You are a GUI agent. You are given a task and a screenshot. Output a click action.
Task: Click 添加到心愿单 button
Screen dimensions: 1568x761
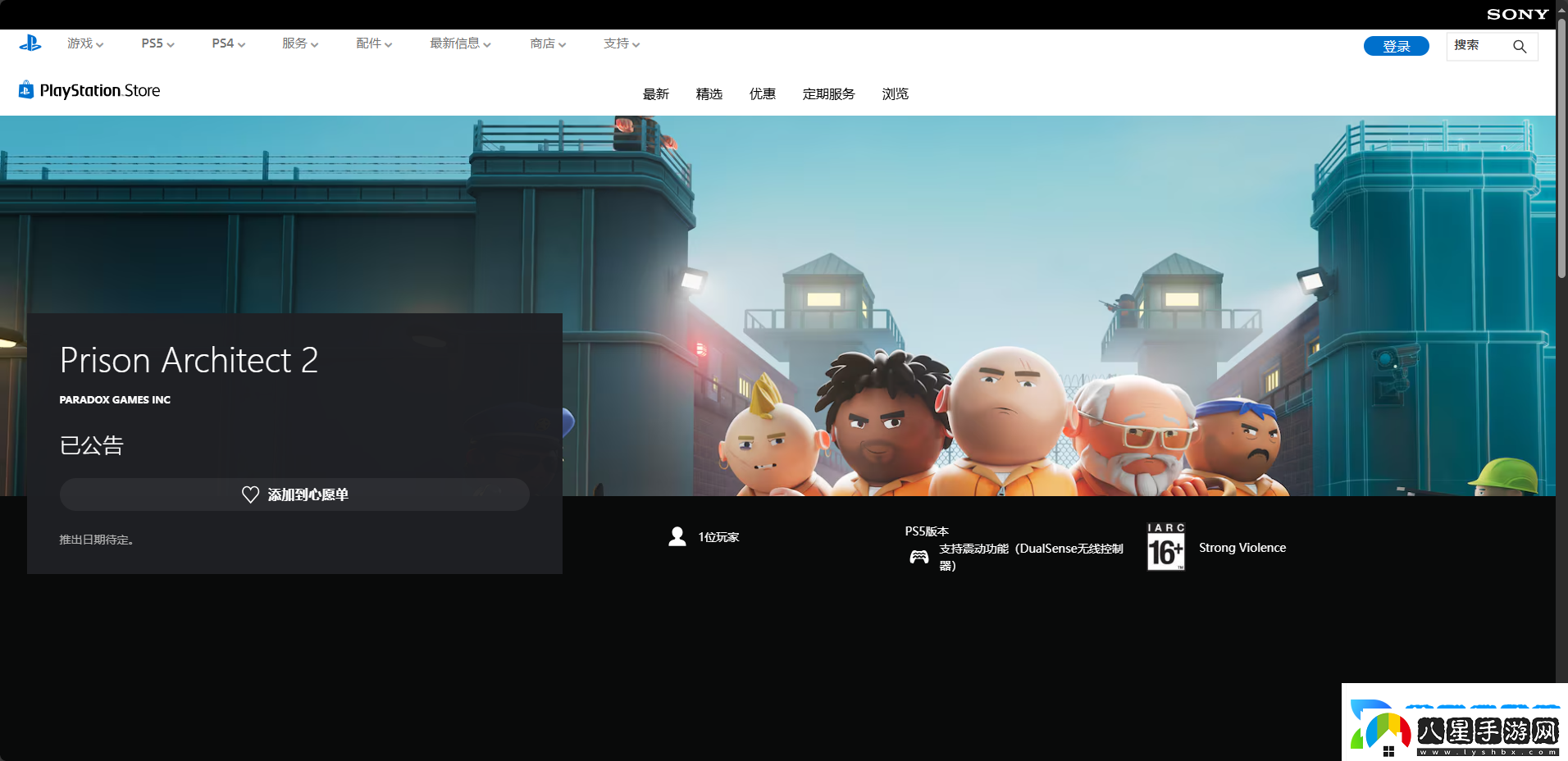click(294, 494)
